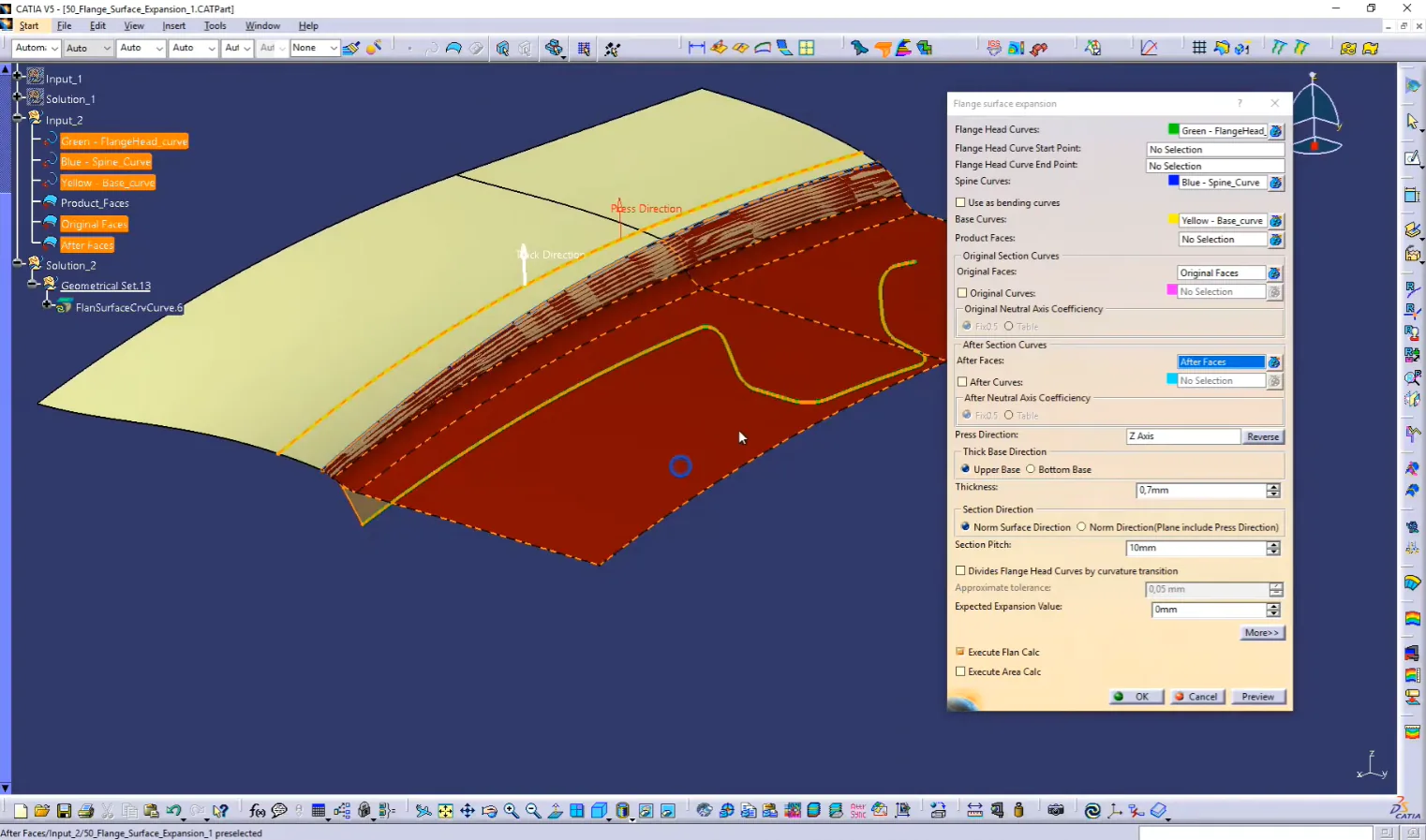Open the None dropdown in top toolbar

(x=314, y=48)
